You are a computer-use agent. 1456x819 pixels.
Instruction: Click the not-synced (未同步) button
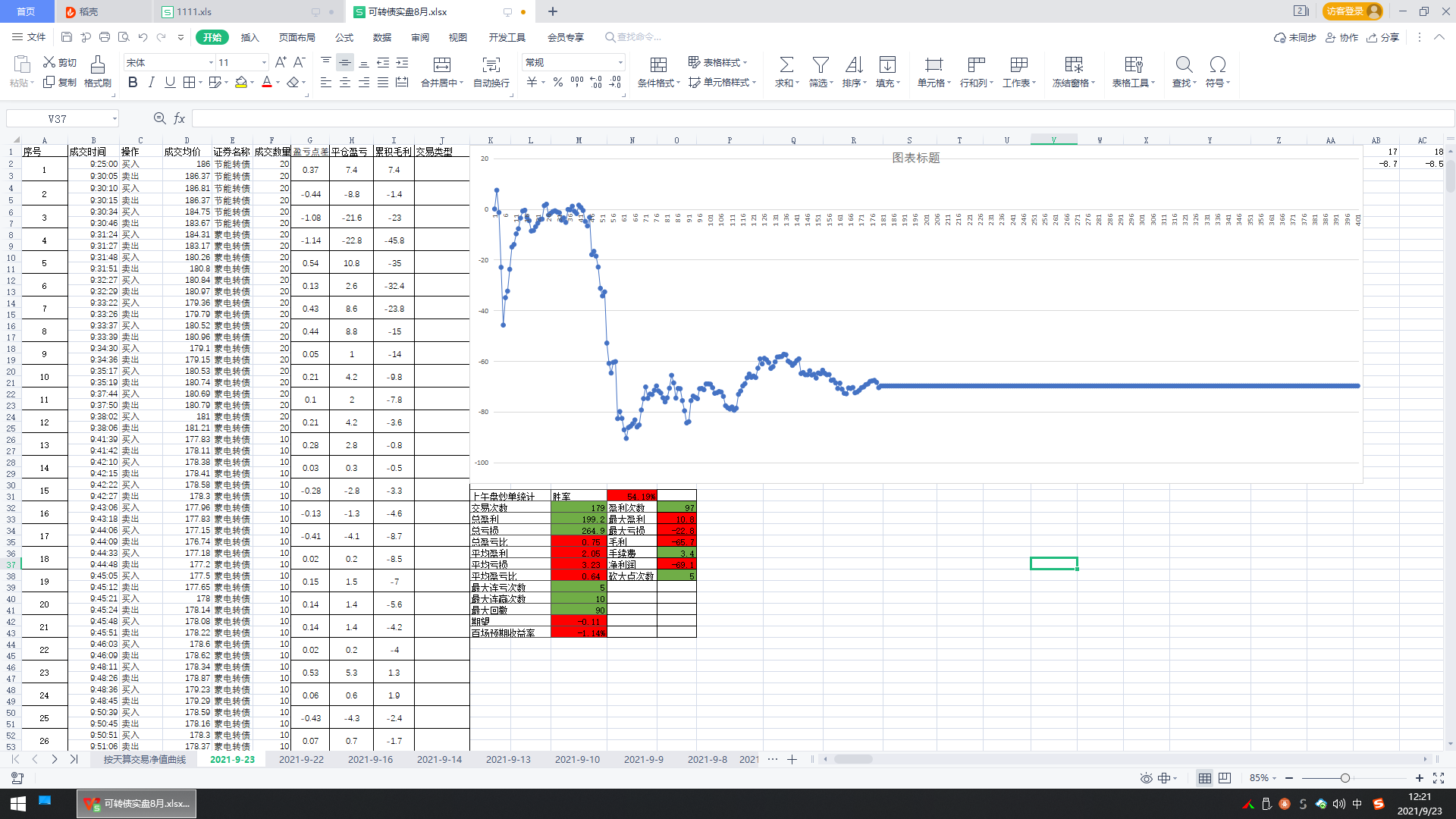(x=1295, y=37)
